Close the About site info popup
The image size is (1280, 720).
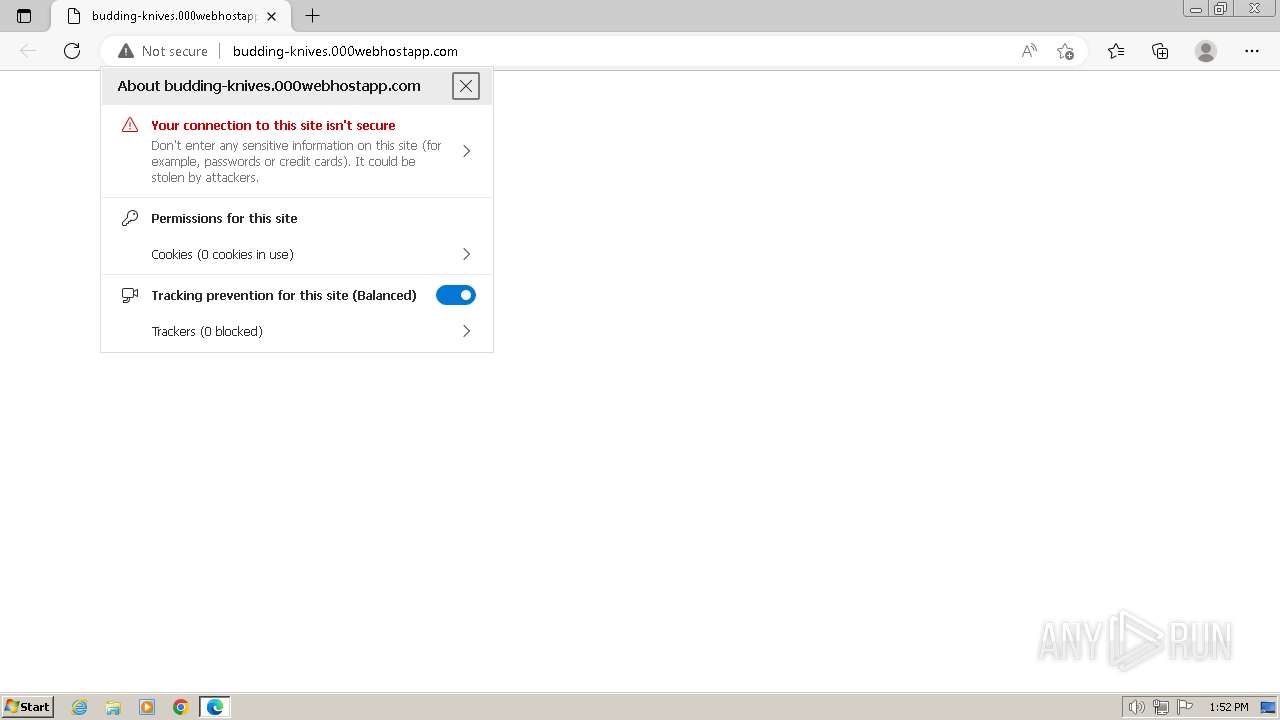pos(466,86)
